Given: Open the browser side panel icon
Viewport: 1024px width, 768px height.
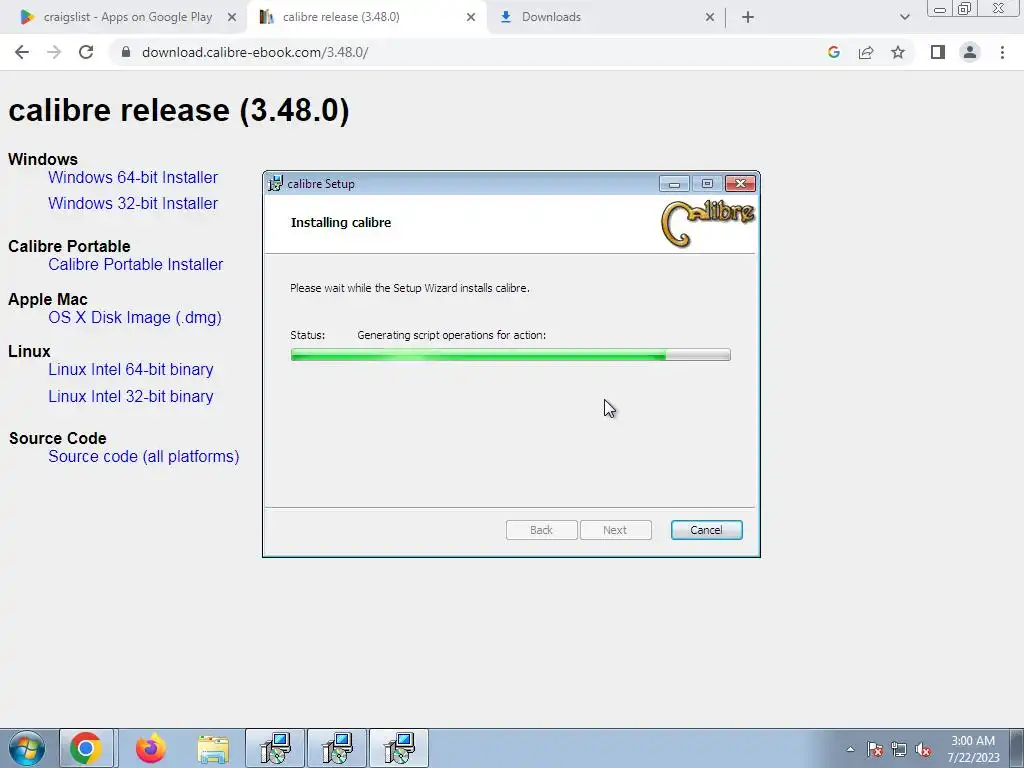Looking at the screenshot, I should [x=938, y=52].
